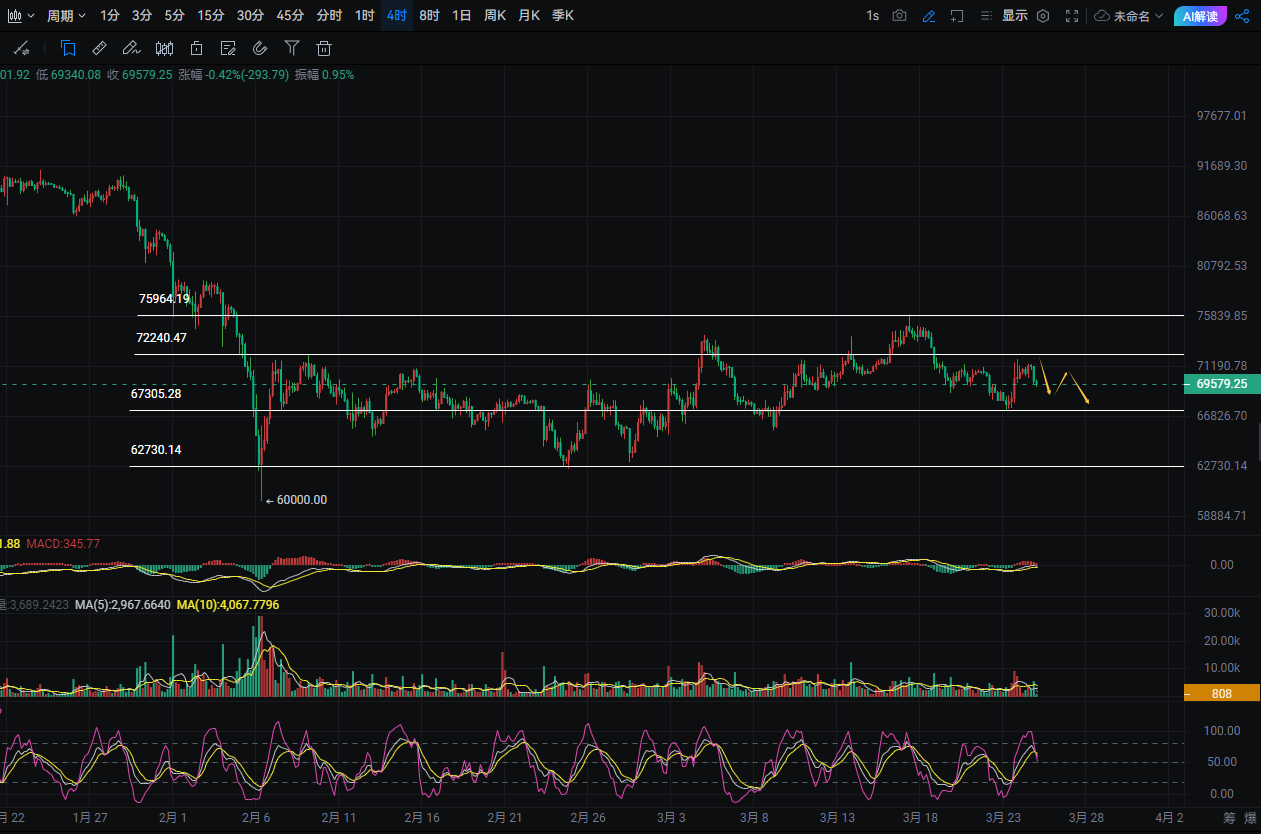Switch to the 1日 timeframe

point(462,16)
